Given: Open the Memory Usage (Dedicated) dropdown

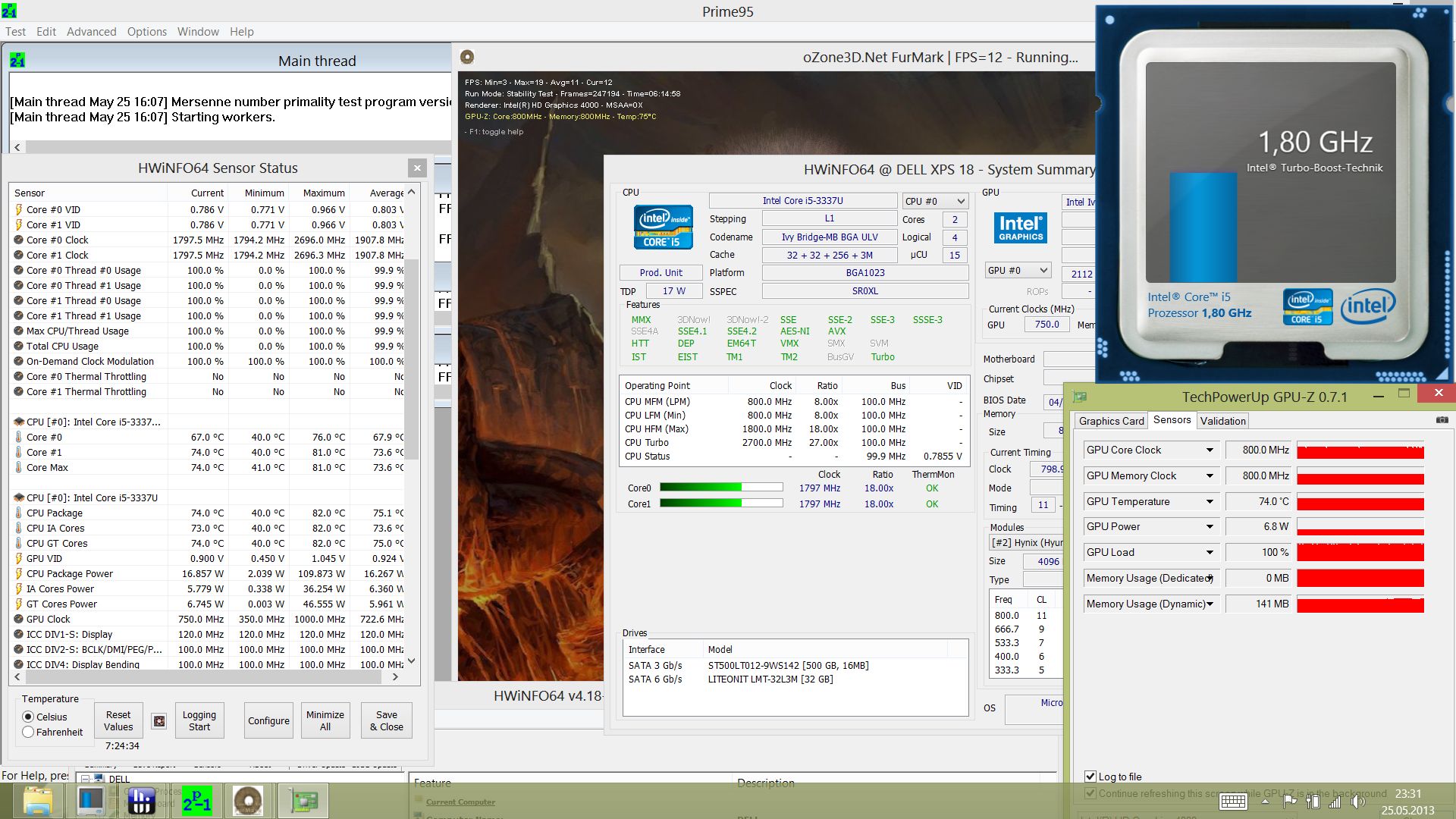Looking at the screenshot, I should click(1210, 578).
